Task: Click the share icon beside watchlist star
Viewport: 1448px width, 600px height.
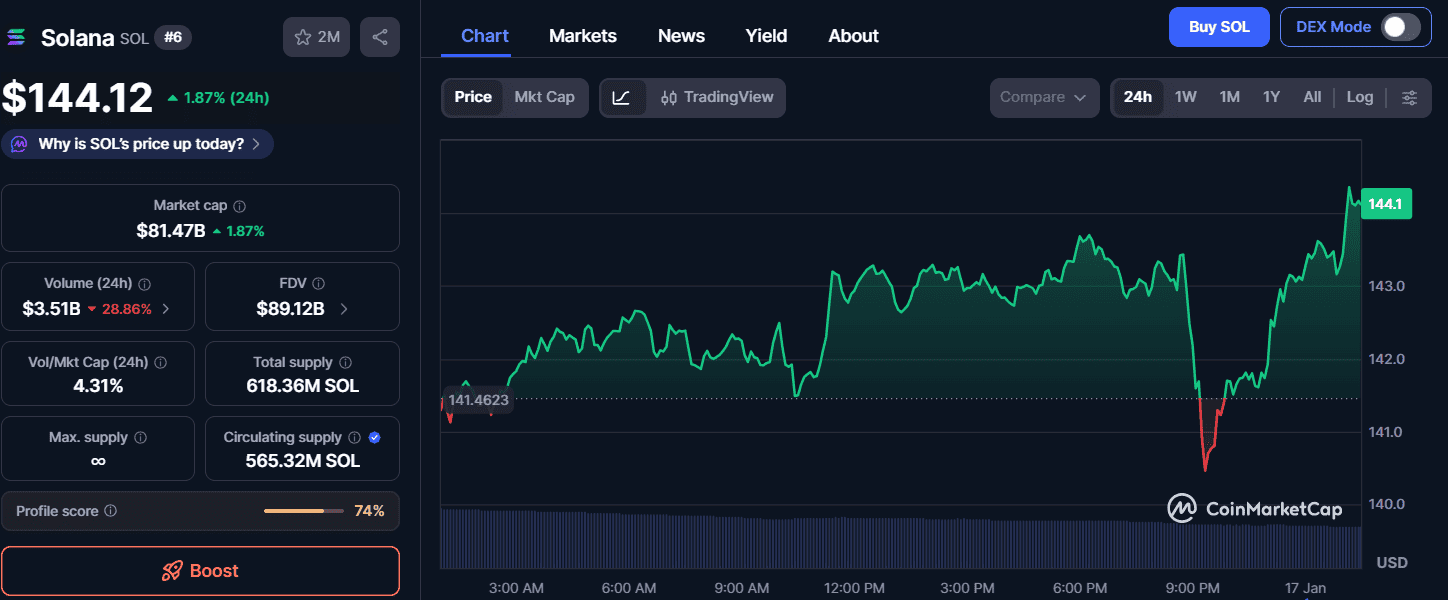Action: click(x=380, y=37)
